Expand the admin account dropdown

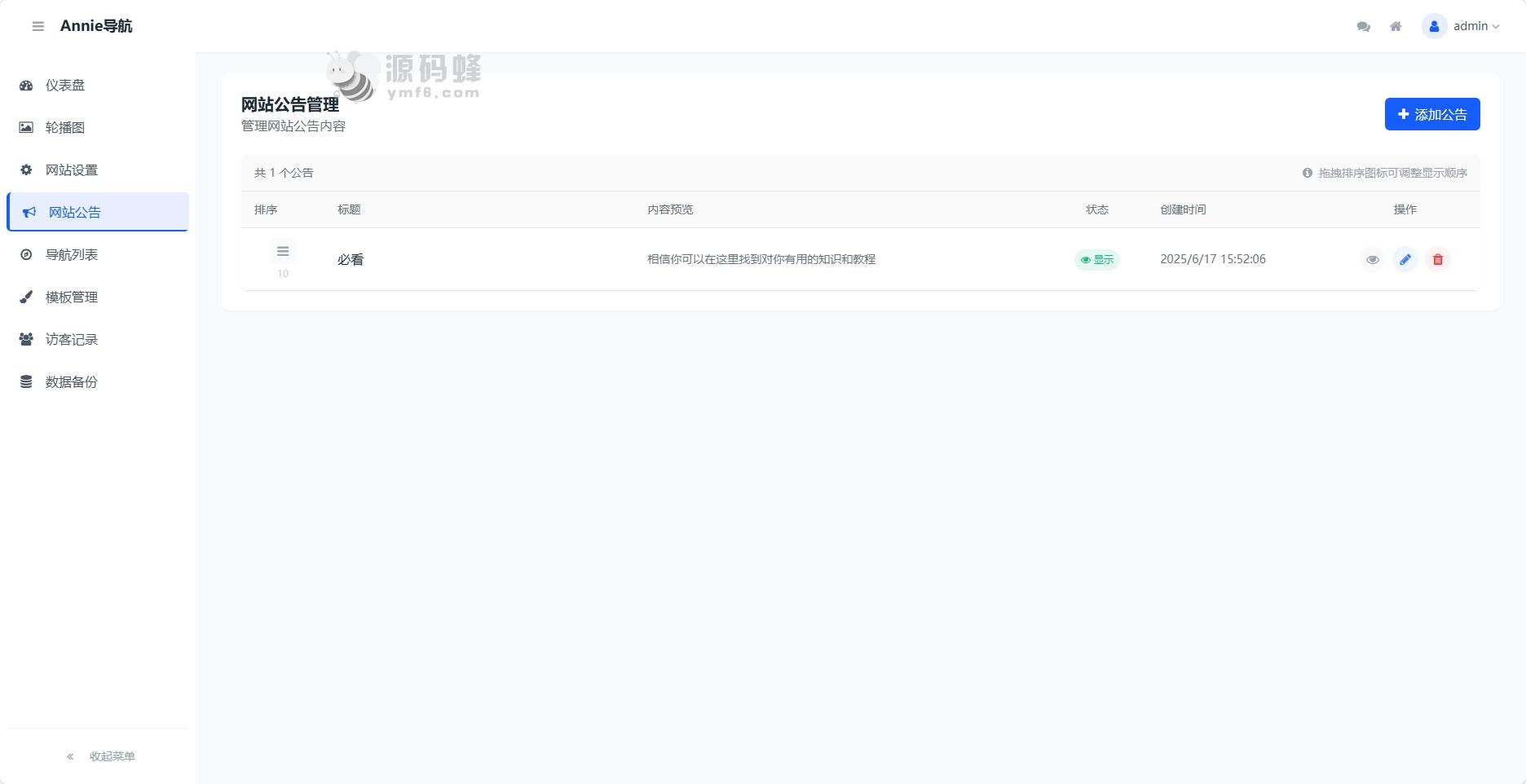click(1476, 26)
